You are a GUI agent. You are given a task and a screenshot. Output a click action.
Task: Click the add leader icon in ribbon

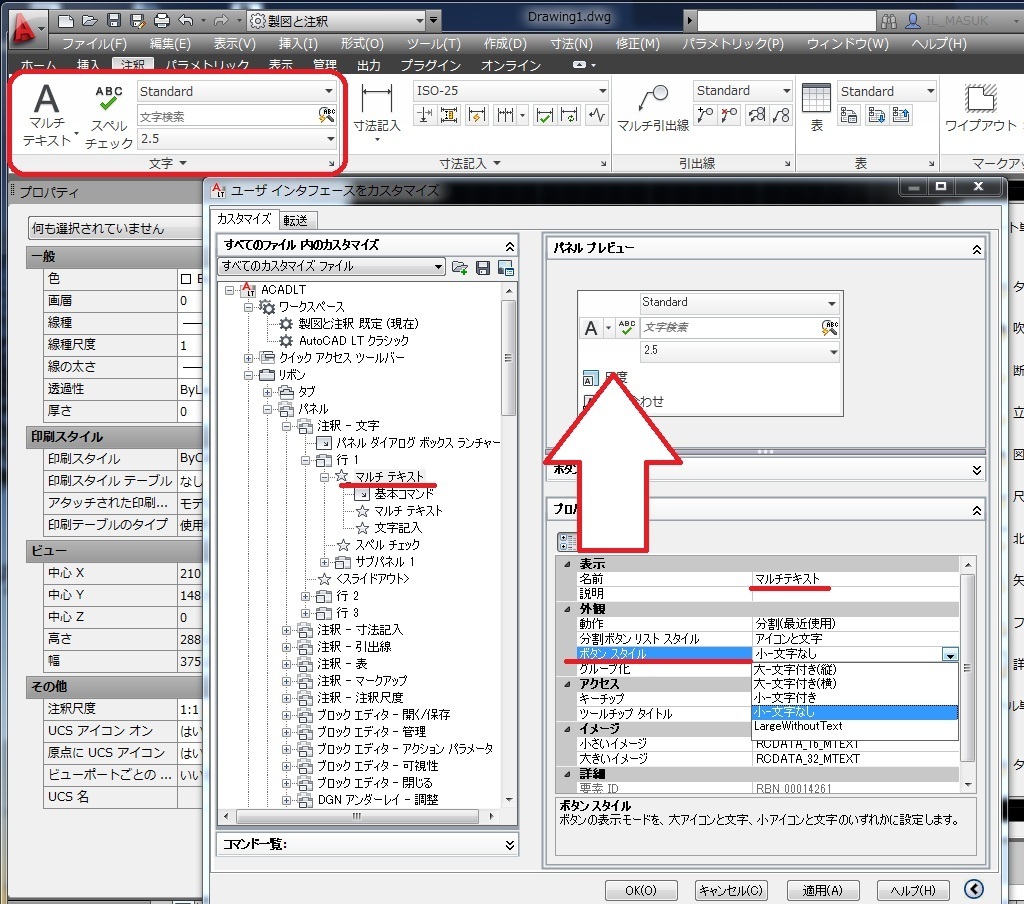(x=705, y=116)
